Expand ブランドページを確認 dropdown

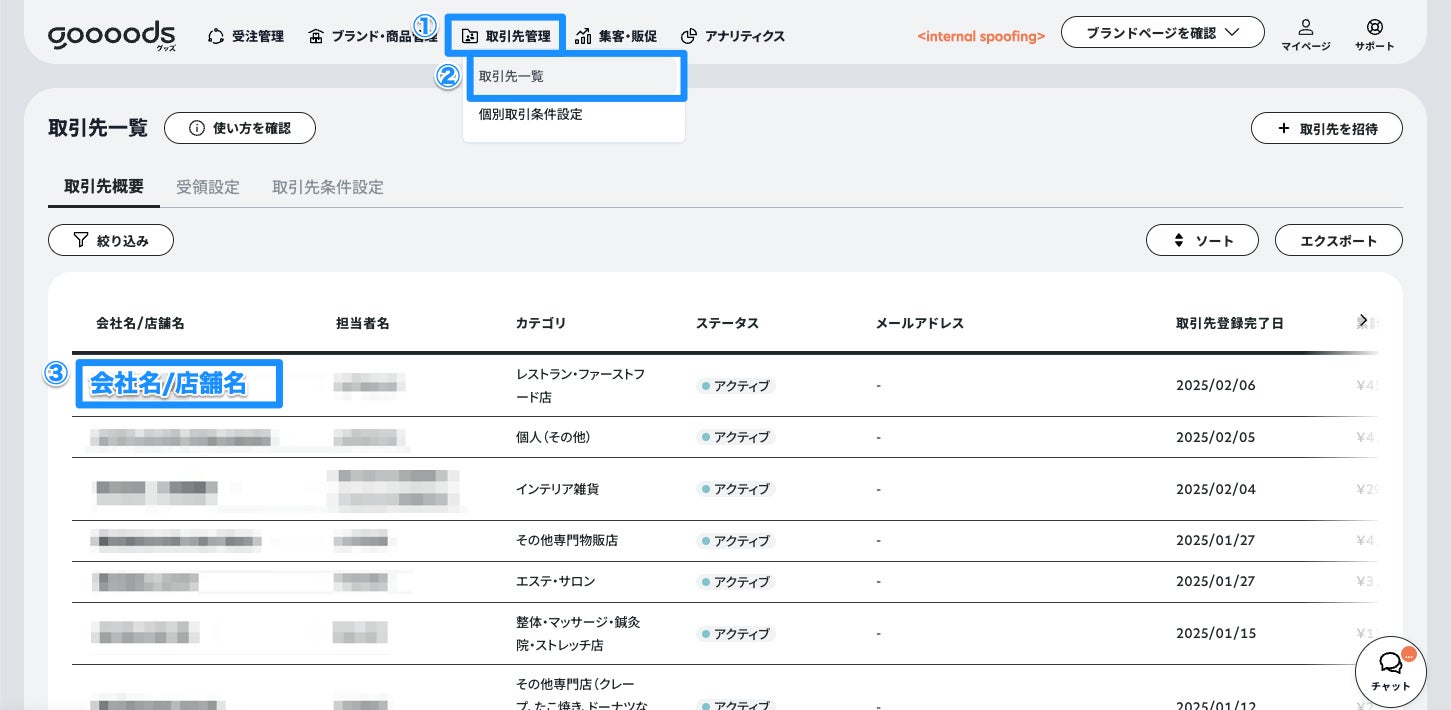coord(1162,32)
